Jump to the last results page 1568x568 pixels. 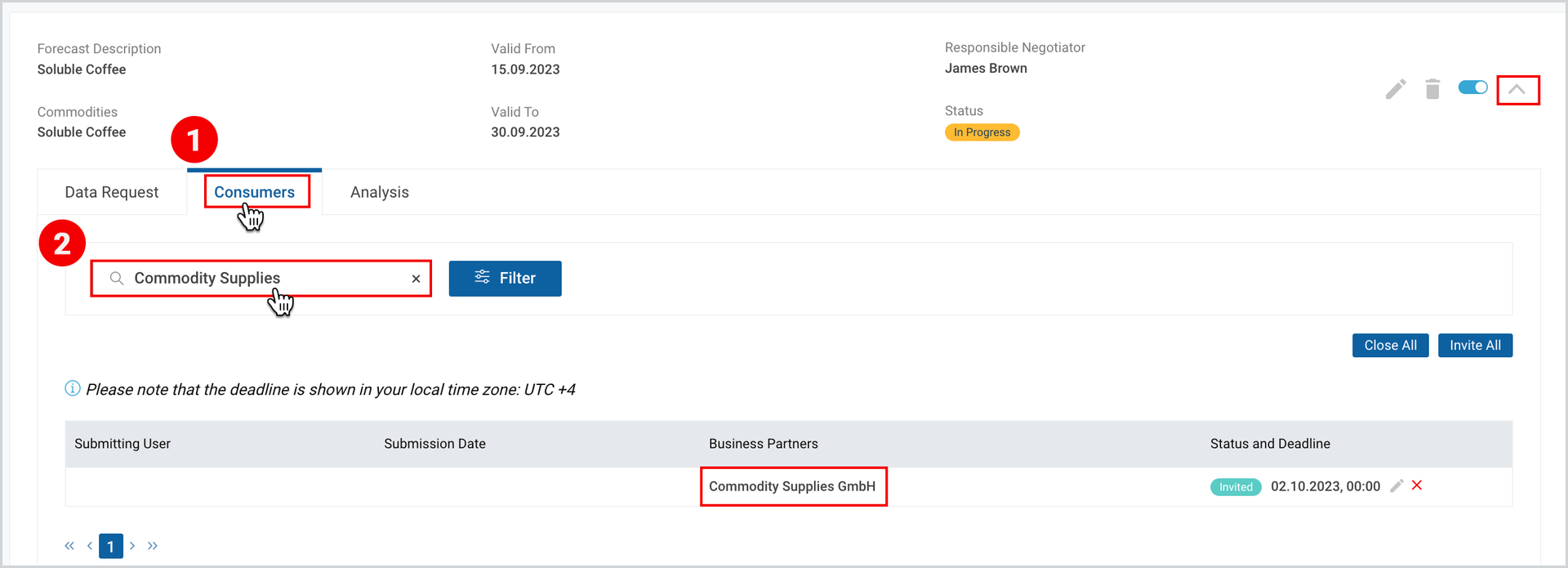pyautogui.click(x=153, y=546)
